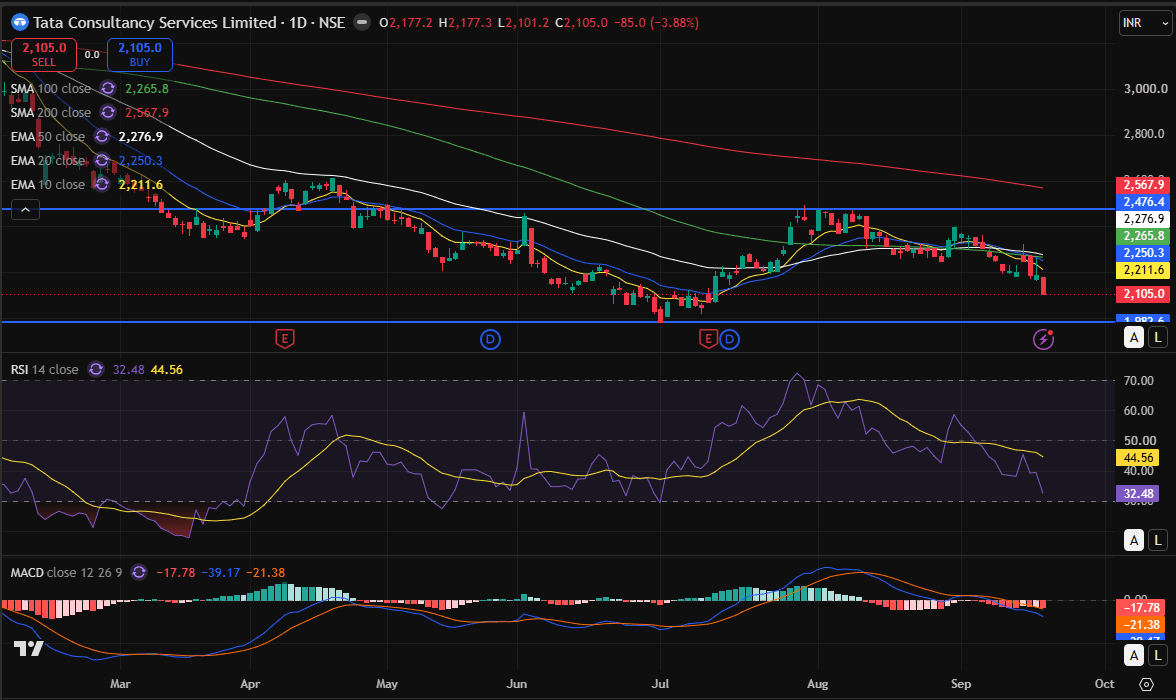
Task: Click the BUY 2,105.0 button
Action: 140,55
